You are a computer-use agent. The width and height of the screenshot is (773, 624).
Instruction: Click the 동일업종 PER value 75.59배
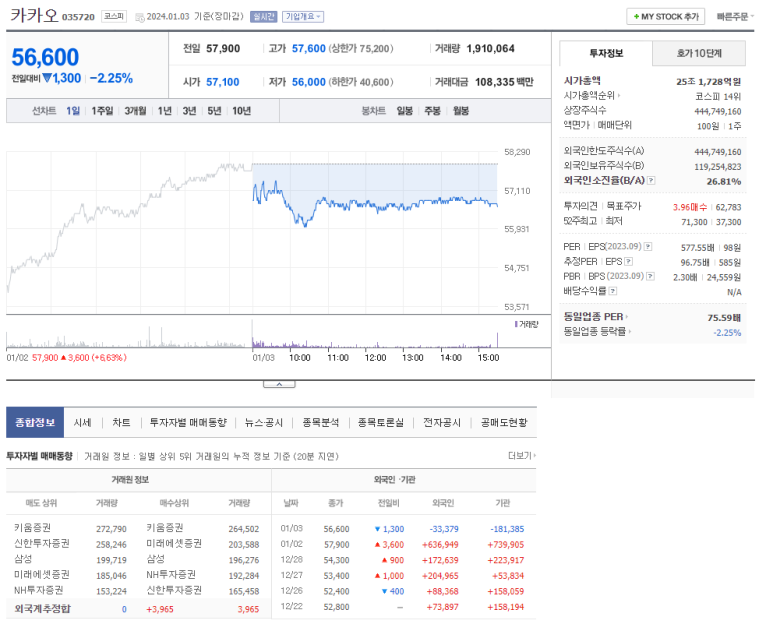[x=724, y=317]
